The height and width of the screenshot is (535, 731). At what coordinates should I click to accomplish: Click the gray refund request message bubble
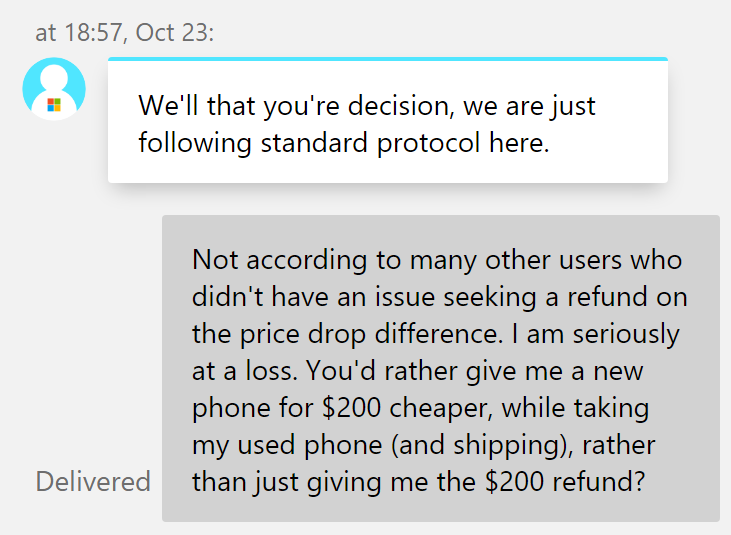coord(441,368)
